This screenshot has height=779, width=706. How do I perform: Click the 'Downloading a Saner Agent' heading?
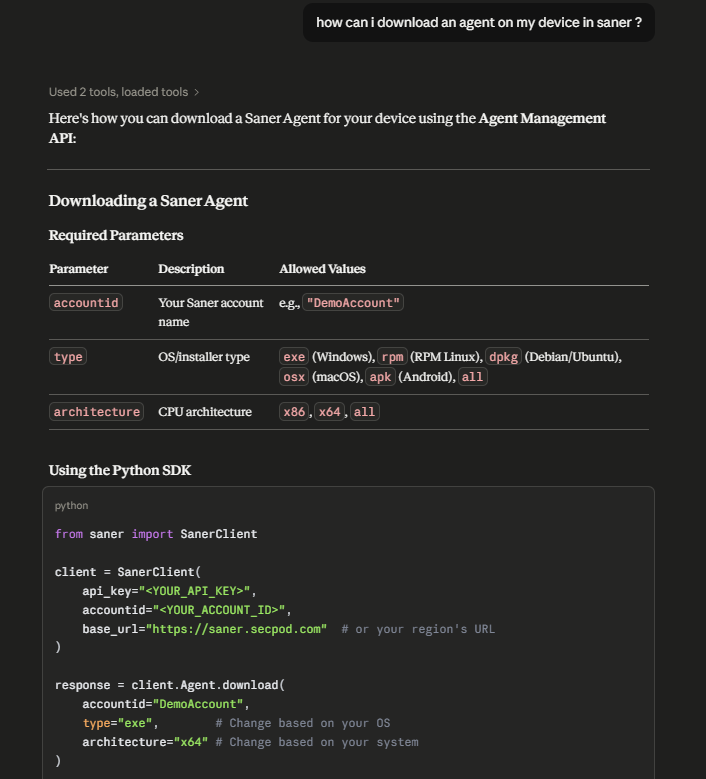[148, 201]
